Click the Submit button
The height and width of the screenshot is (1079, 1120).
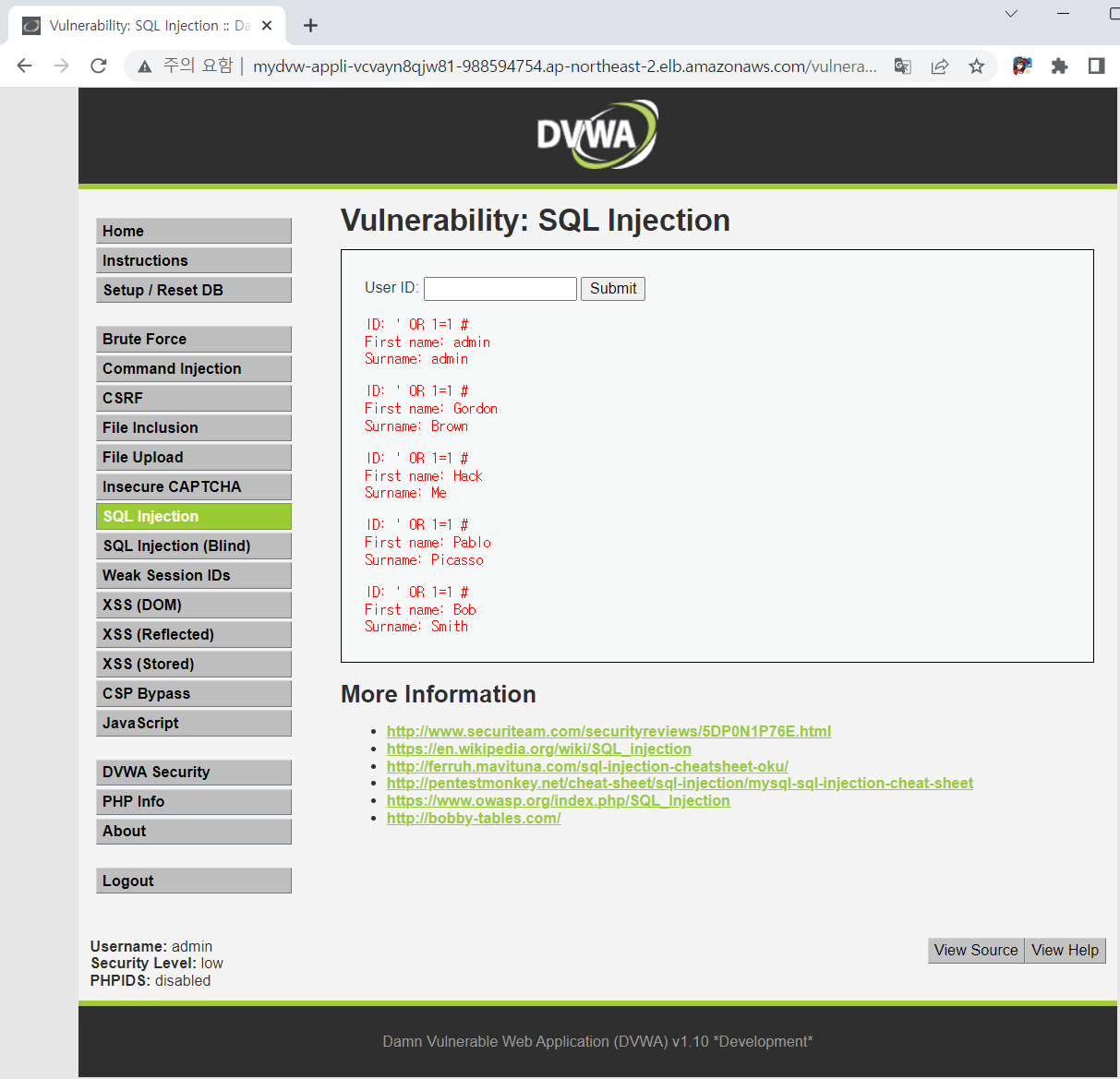613,289
